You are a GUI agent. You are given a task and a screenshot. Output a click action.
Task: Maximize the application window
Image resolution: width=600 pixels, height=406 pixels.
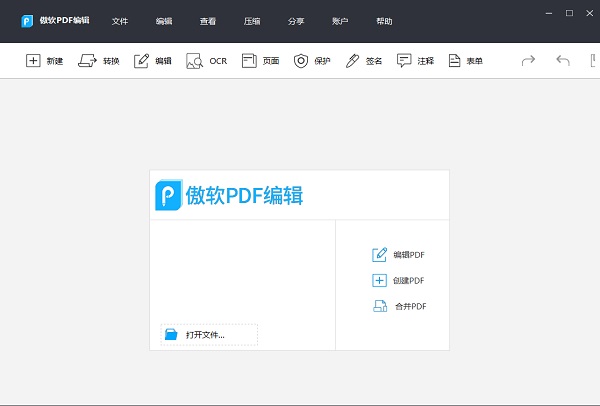point(569,13)
